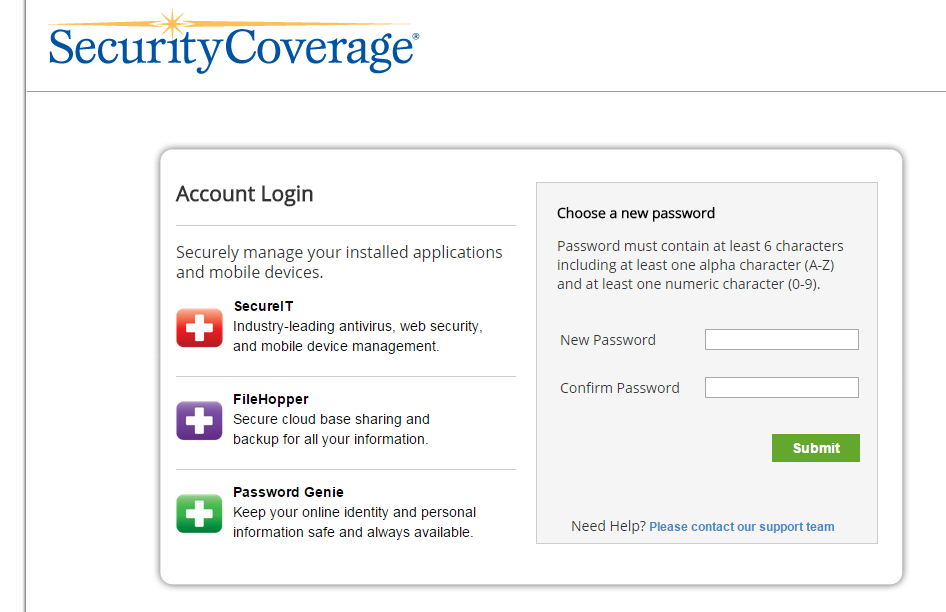Viewport: 946px width, 612px height.
Task: Focus the Confirm Password field
Action: tap(781, 387)
